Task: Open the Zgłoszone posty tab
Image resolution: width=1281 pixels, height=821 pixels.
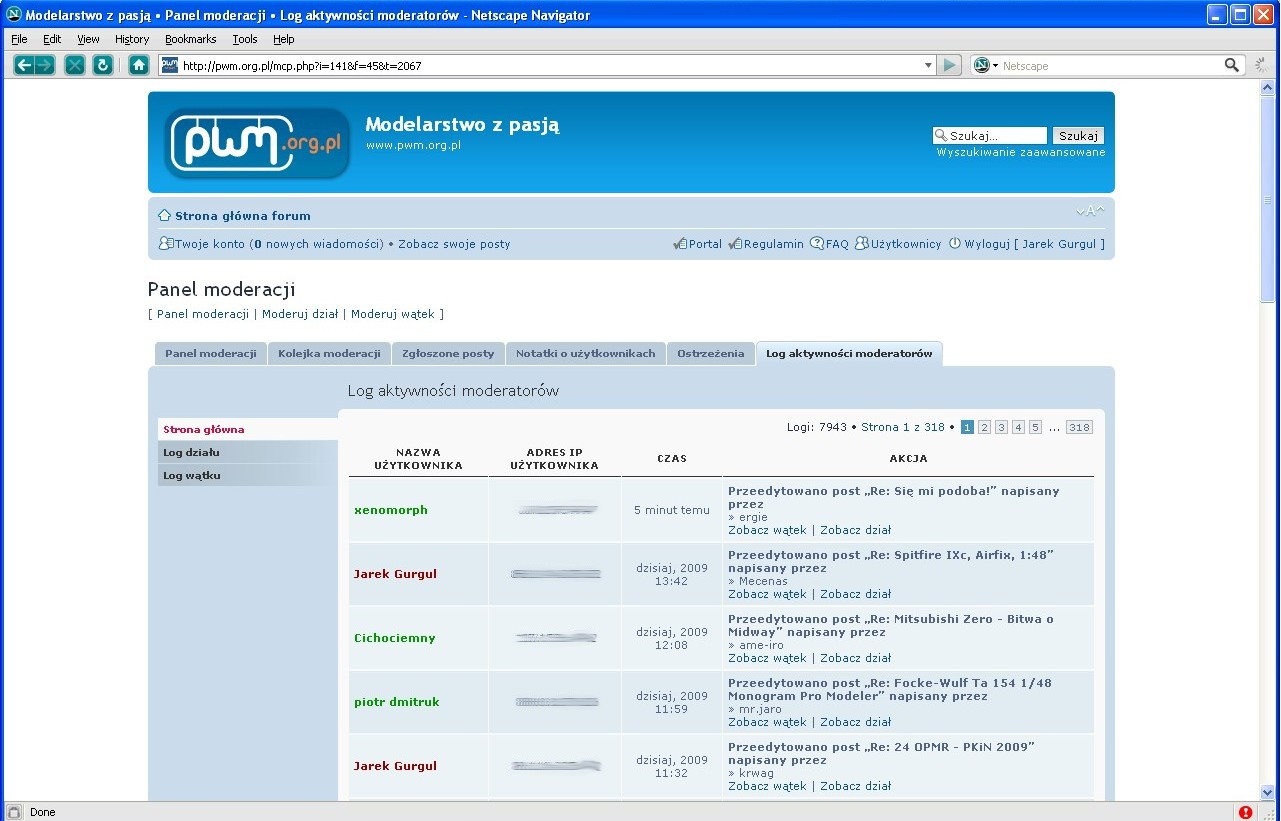Action: point(448,353)
